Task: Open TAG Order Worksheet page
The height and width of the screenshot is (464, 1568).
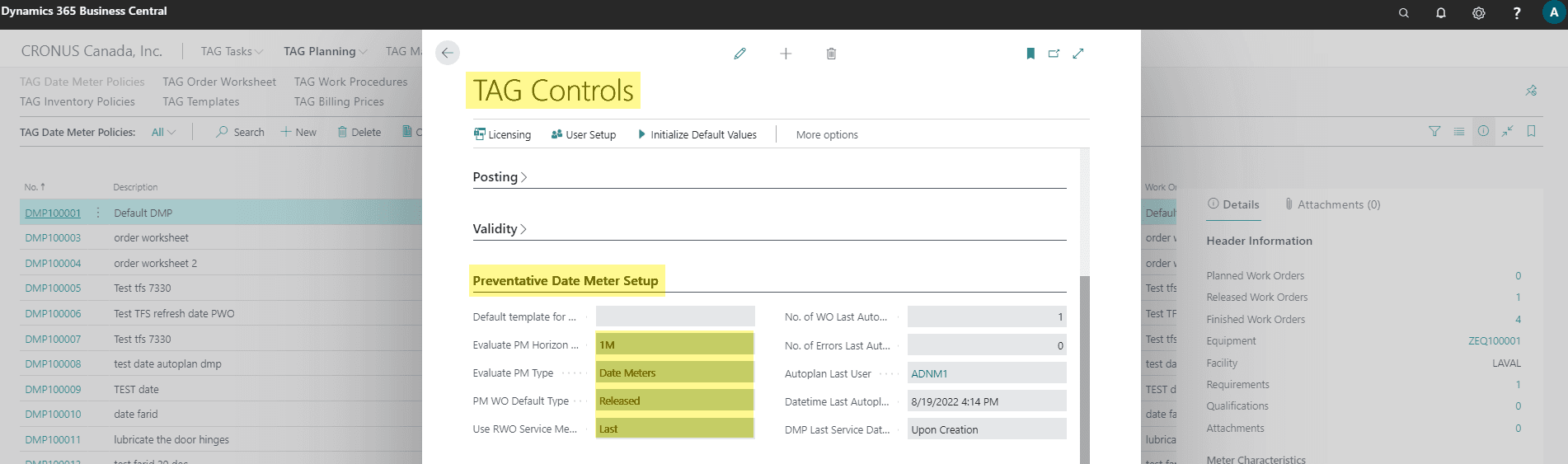Action: [x=219, y=82]
